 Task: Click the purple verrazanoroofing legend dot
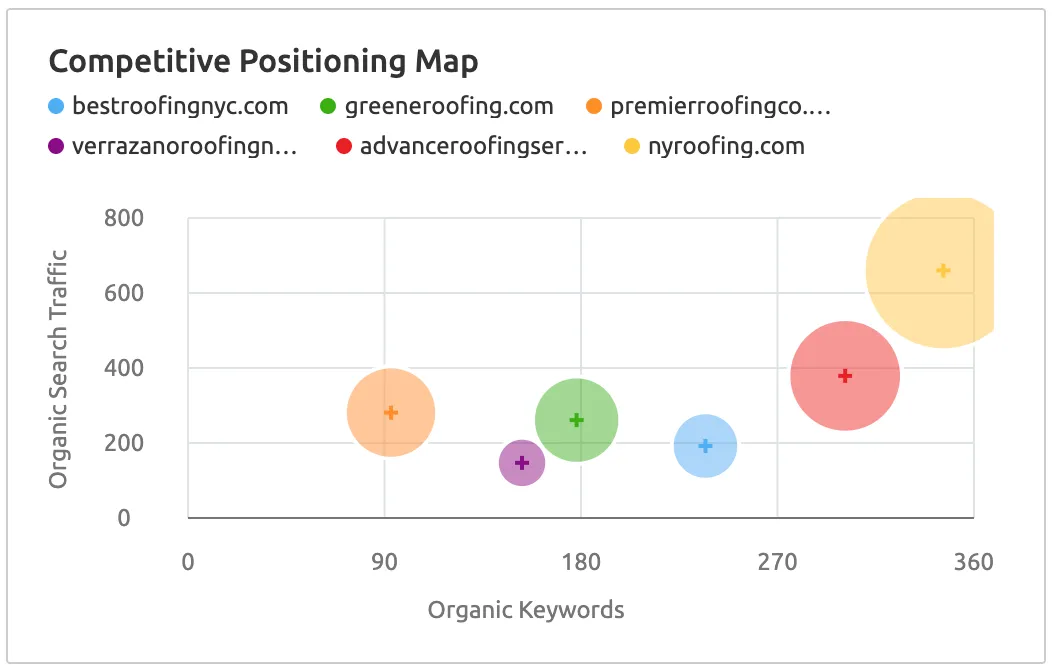(x=56, y=147)
